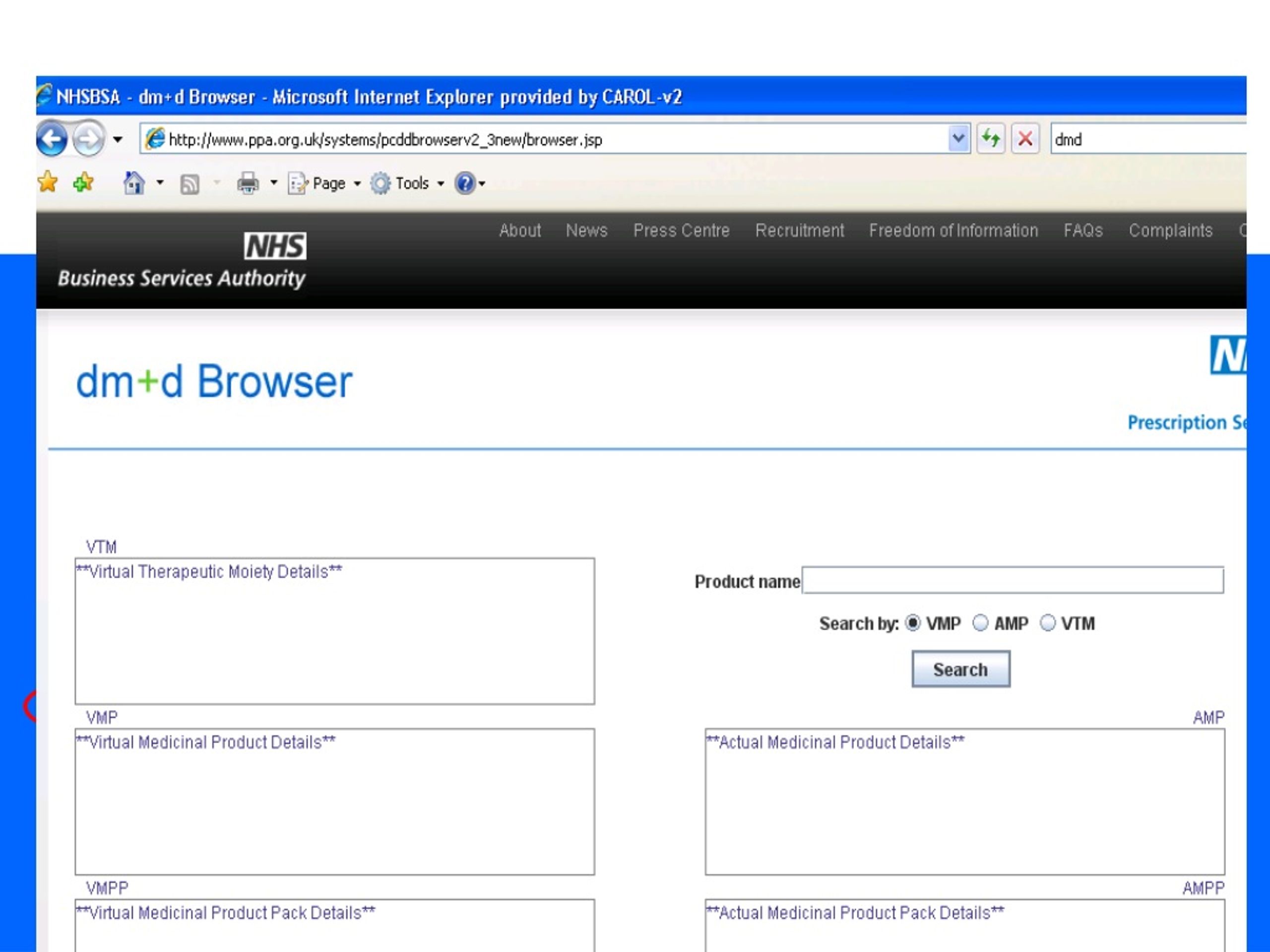Open the Tools menu
Screen dimensions: 1270x952
coord(407,183)
